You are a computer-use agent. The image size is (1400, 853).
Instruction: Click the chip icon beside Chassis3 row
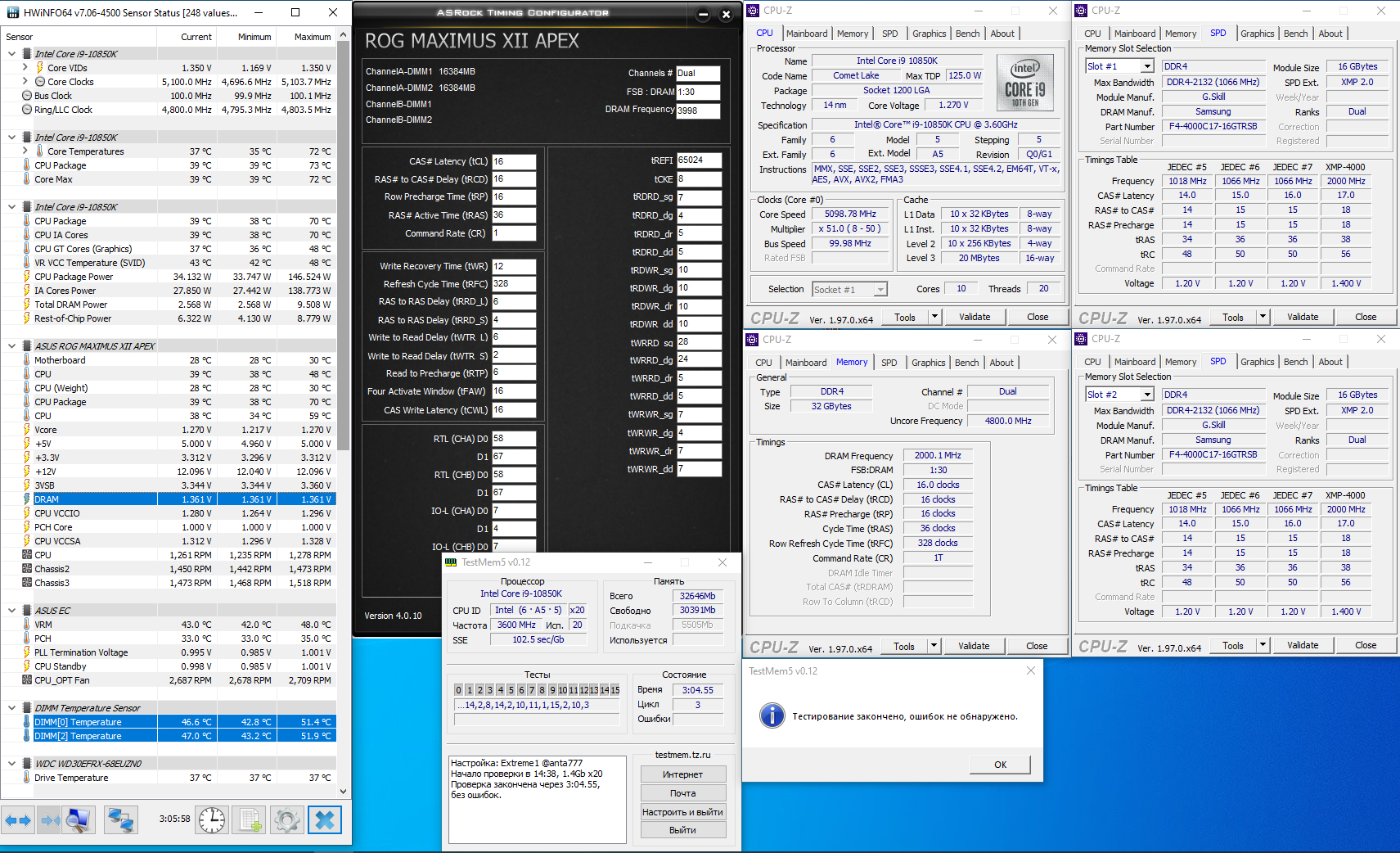(27, 583)
